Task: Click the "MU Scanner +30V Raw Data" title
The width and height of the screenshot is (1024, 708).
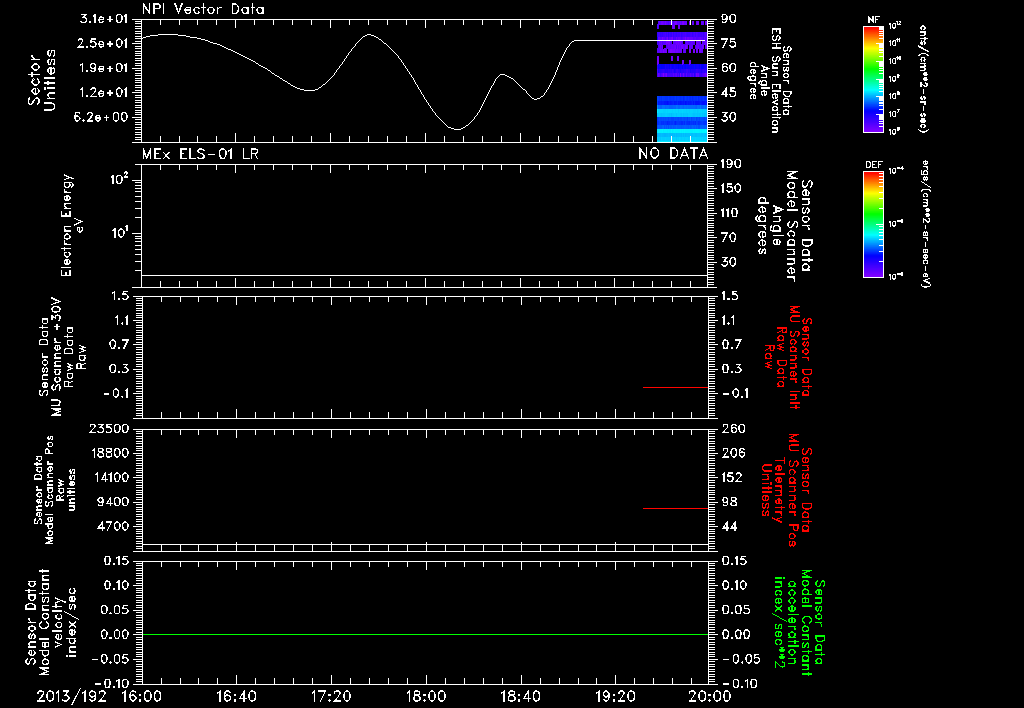Action: click(x=63, y=357)
